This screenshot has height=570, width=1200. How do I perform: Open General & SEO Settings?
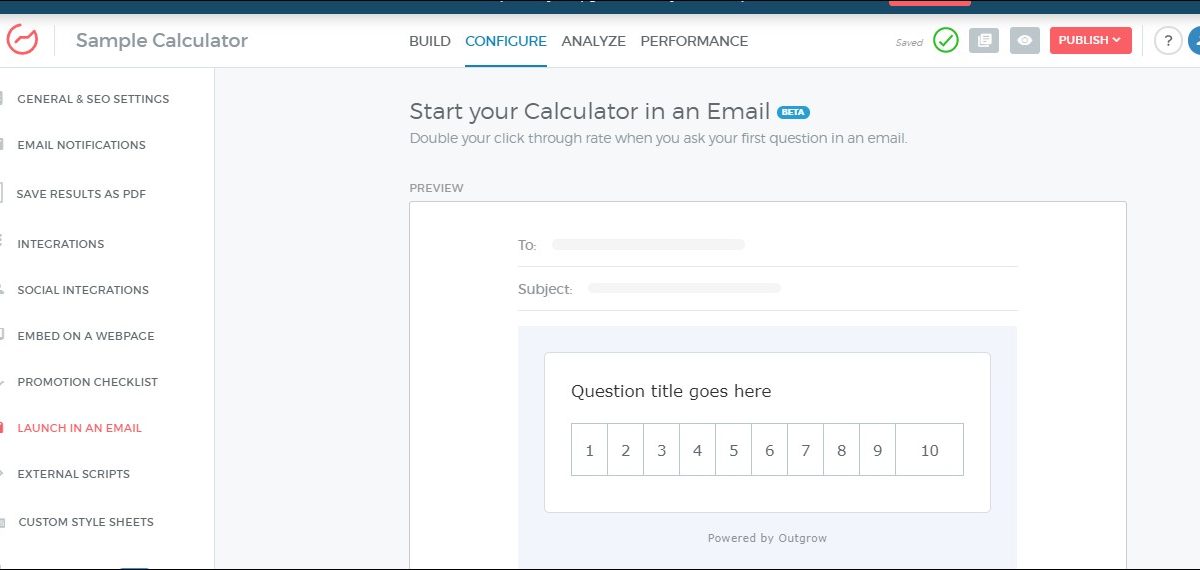[93, 99]
